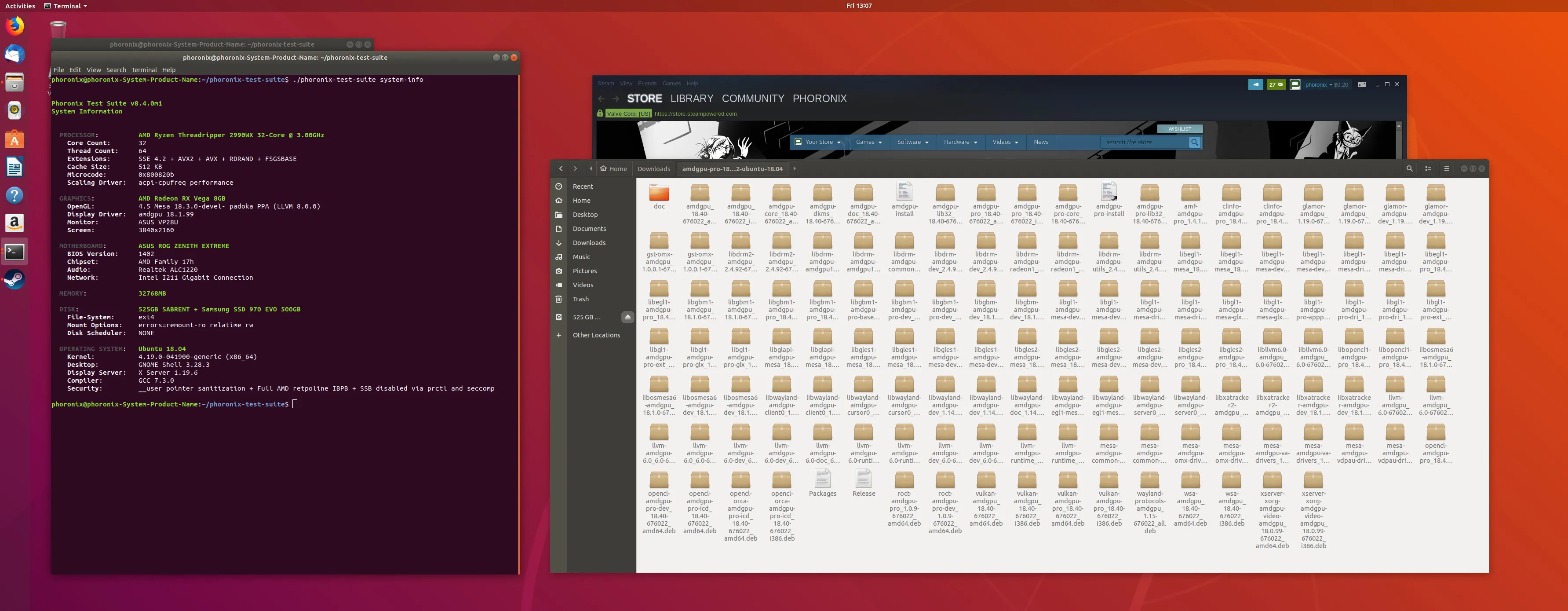Launch Rhythmbox speaker icon in dock
1568x611 pixels.
[x=15, y=110]
